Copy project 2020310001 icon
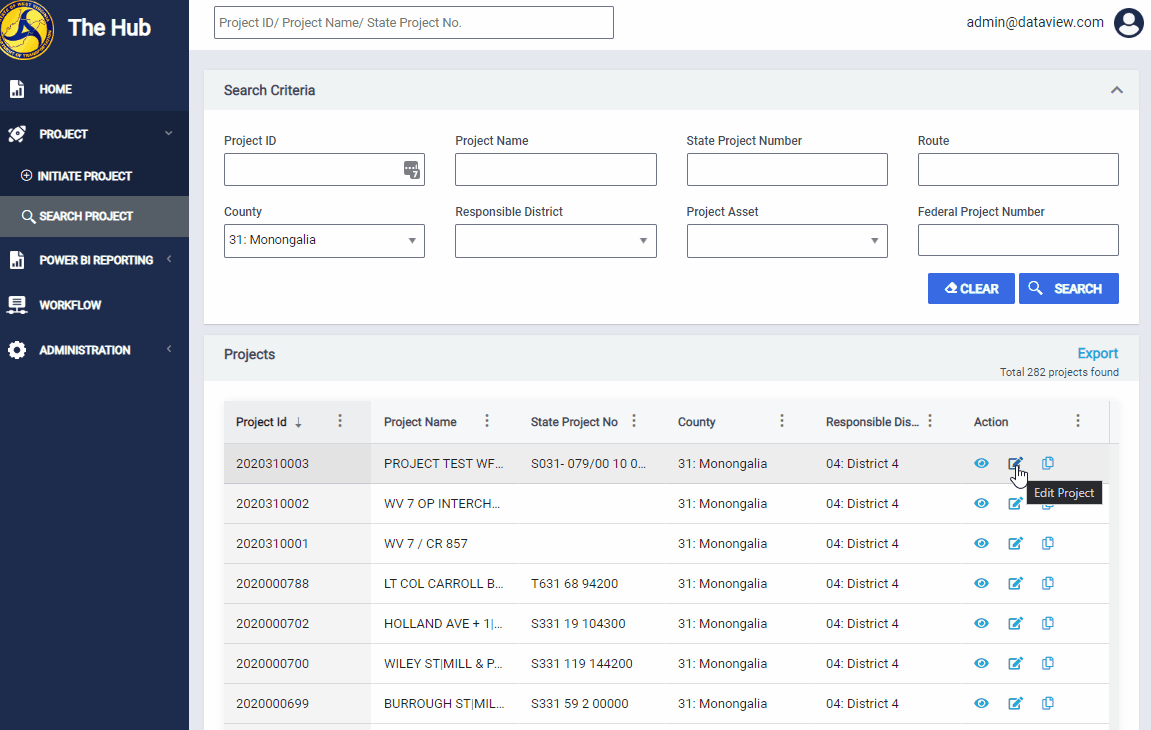Image resolution: width=1151 pixels, height=730 pixels. [x=1048, y=543]
